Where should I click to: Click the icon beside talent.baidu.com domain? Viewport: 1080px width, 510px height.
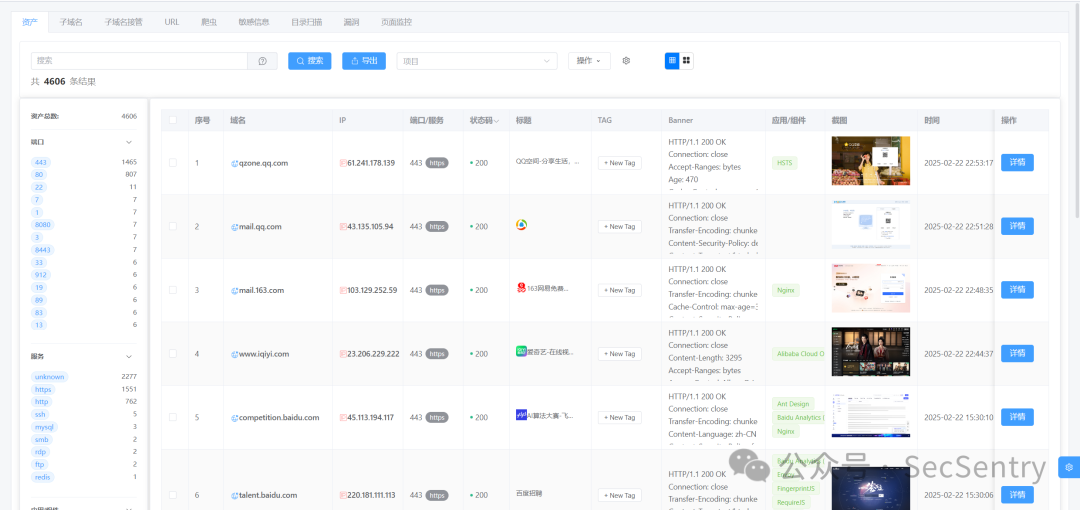tap(234, 496)
